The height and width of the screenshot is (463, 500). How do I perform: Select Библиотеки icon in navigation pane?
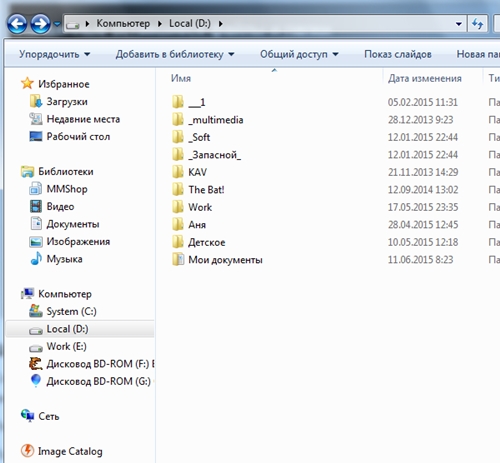point(27,172)
